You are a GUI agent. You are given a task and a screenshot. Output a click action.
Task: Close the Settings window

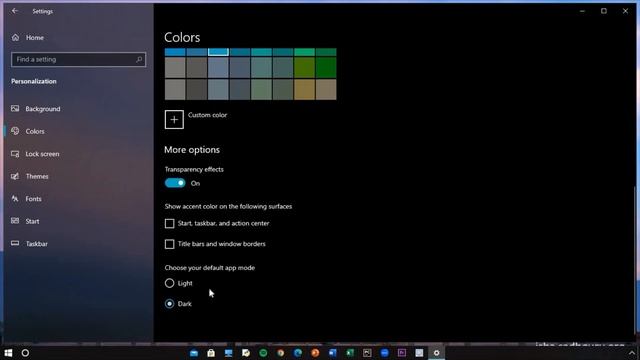(x=625, y=11)
